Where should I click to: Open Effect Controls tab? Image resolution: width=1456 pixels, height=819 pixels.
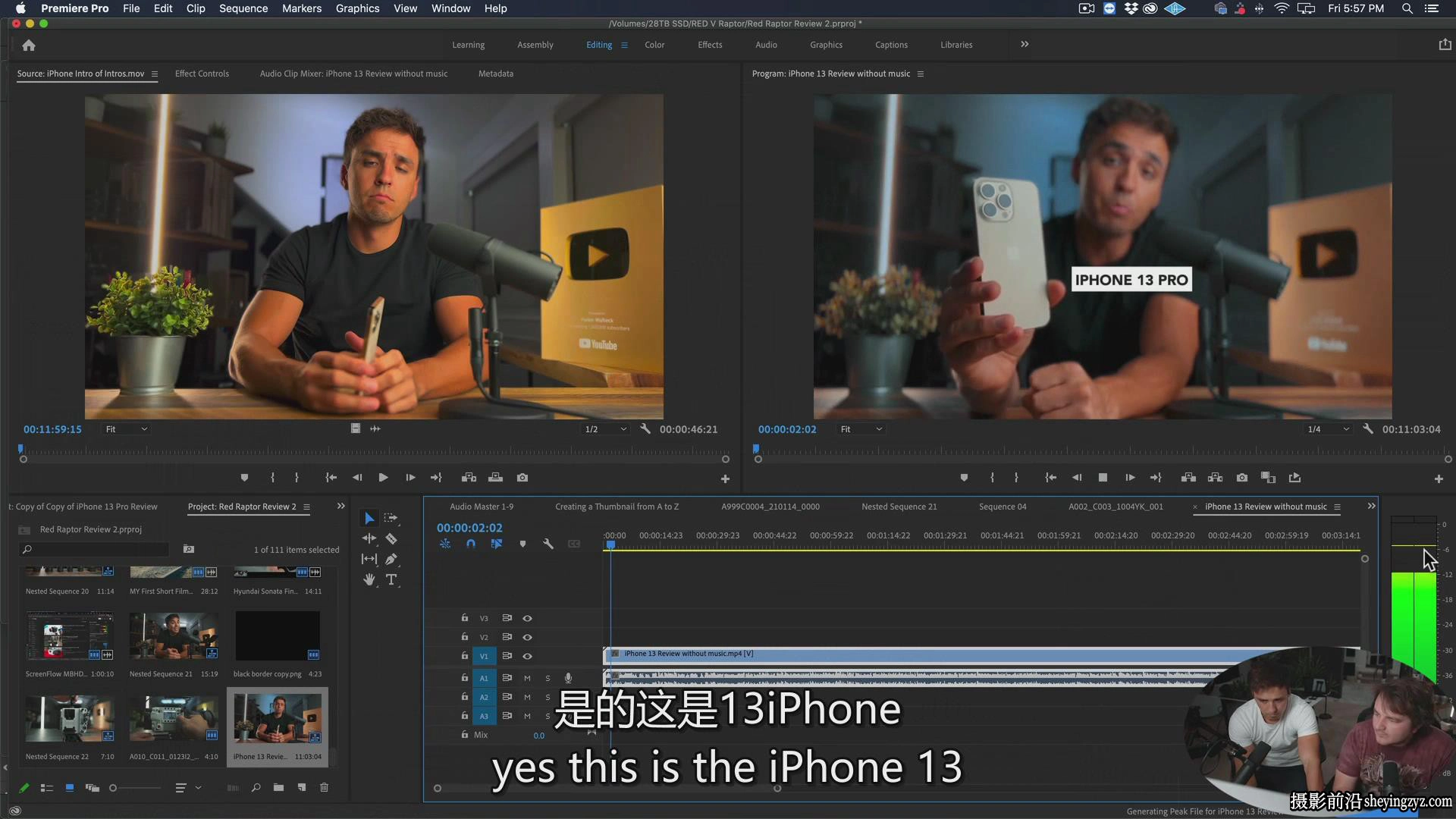(x=202, y=74)
